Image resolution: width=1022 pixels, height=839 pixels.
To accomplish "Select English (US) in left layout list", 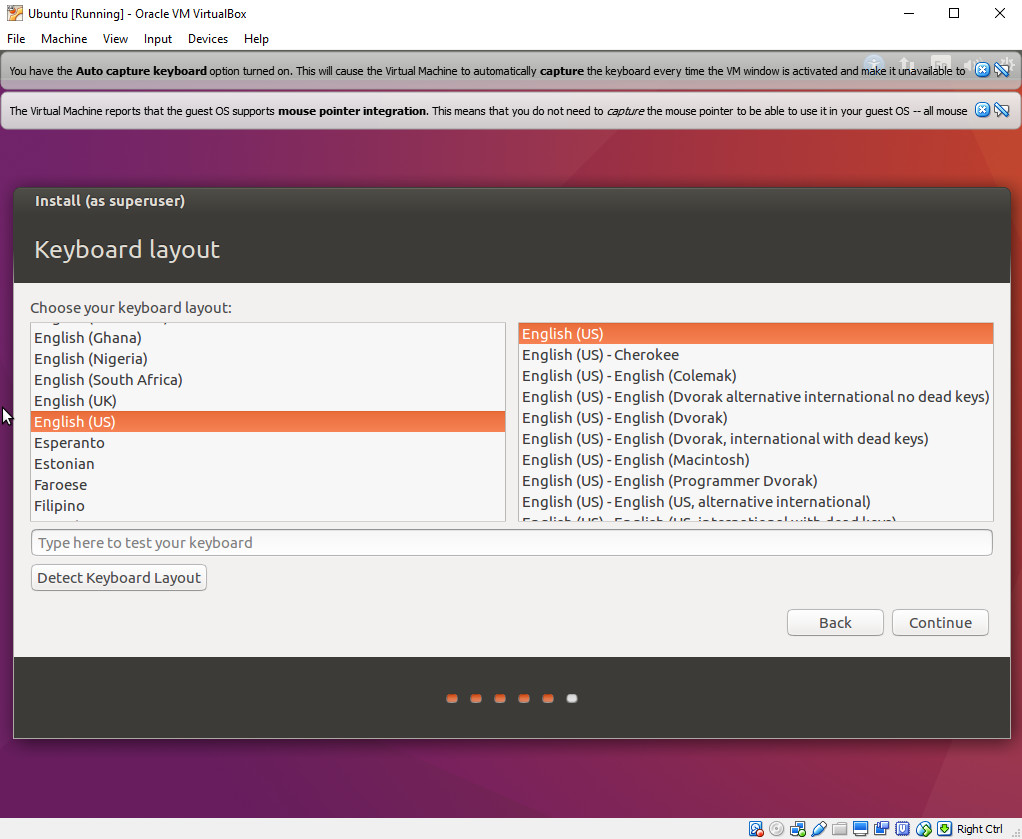I will click(268, 422).
